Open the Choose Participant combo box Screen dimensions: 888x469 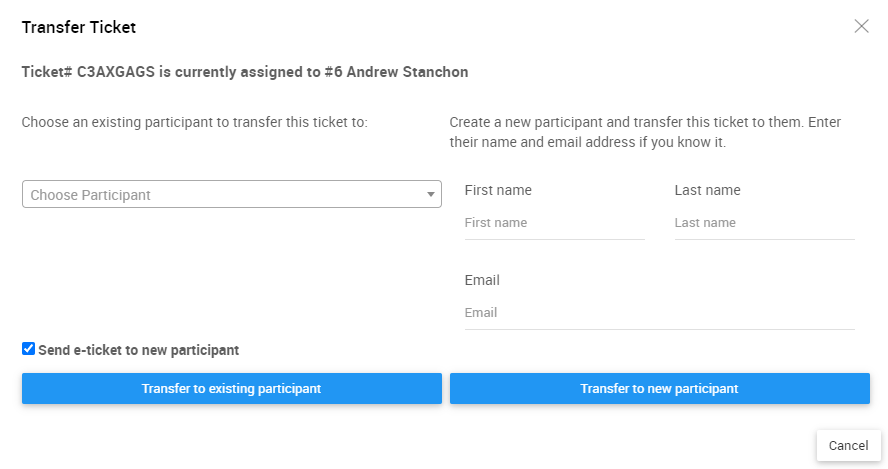(x=220, y=195)
